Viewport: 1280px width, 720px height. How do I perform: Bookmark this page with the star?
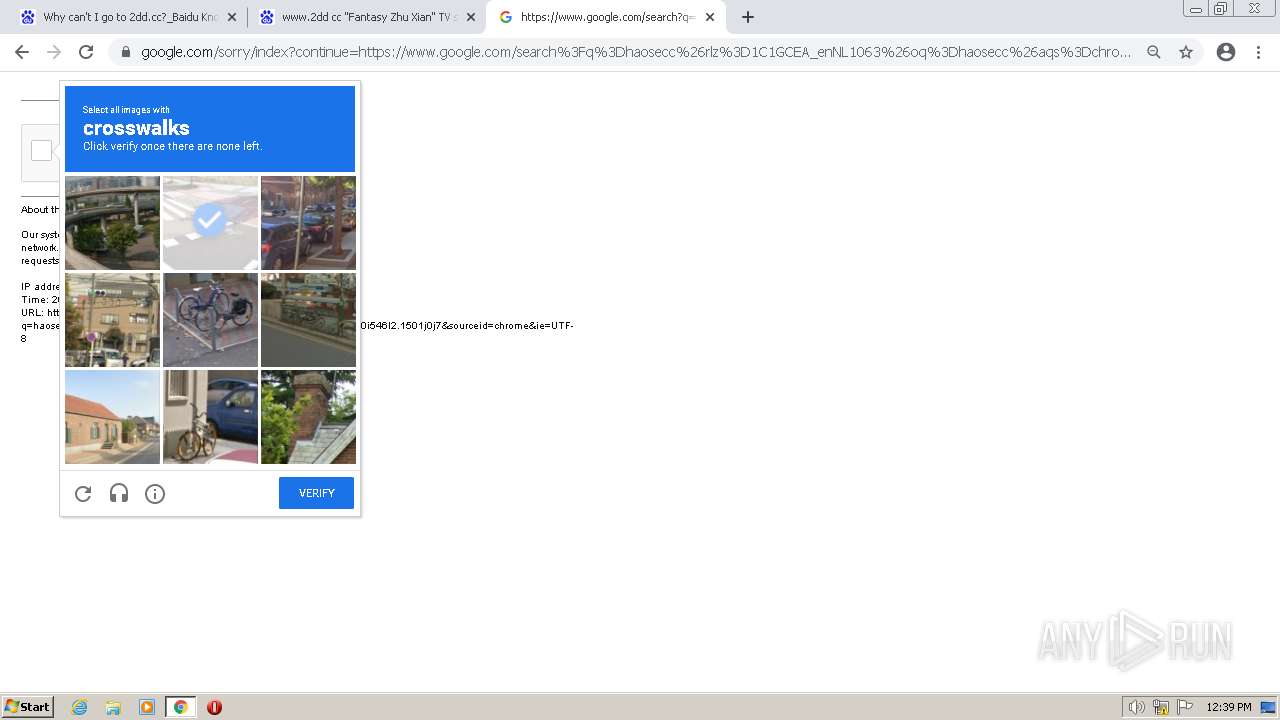coord(1186,52)
